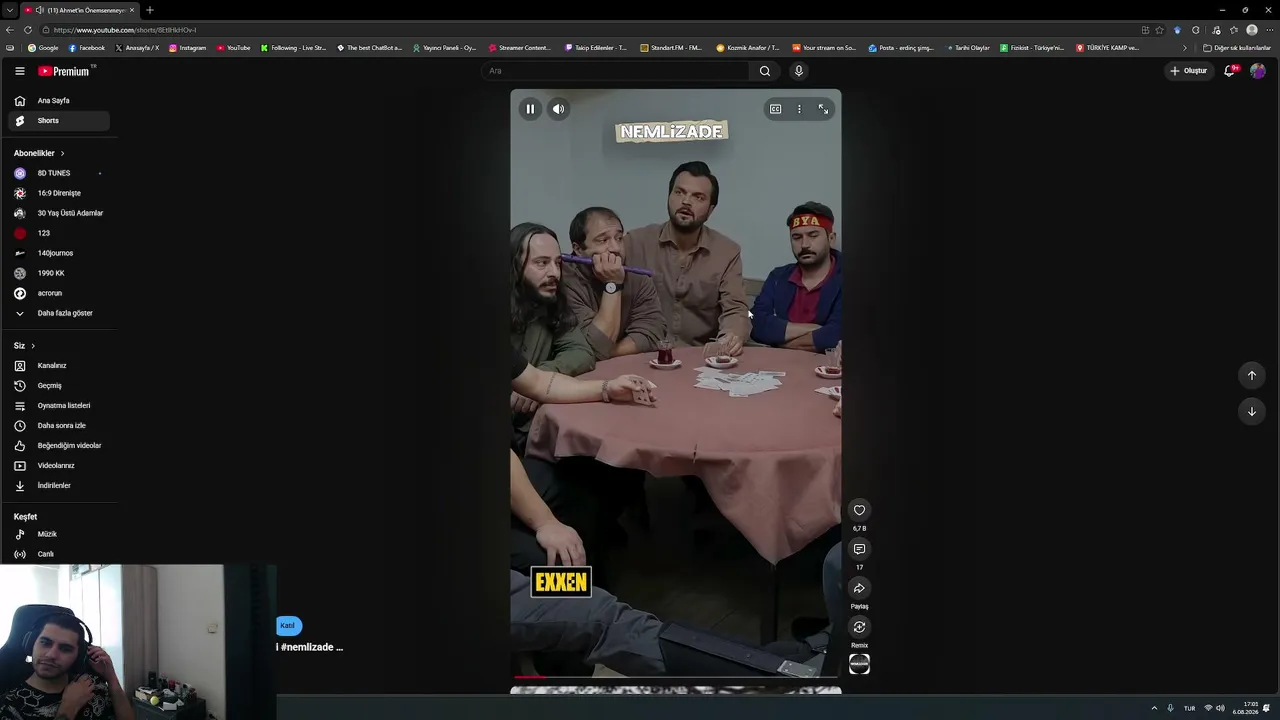
Task: Open Ana Sayfa in the sidebar
Action: coord(59,101)
